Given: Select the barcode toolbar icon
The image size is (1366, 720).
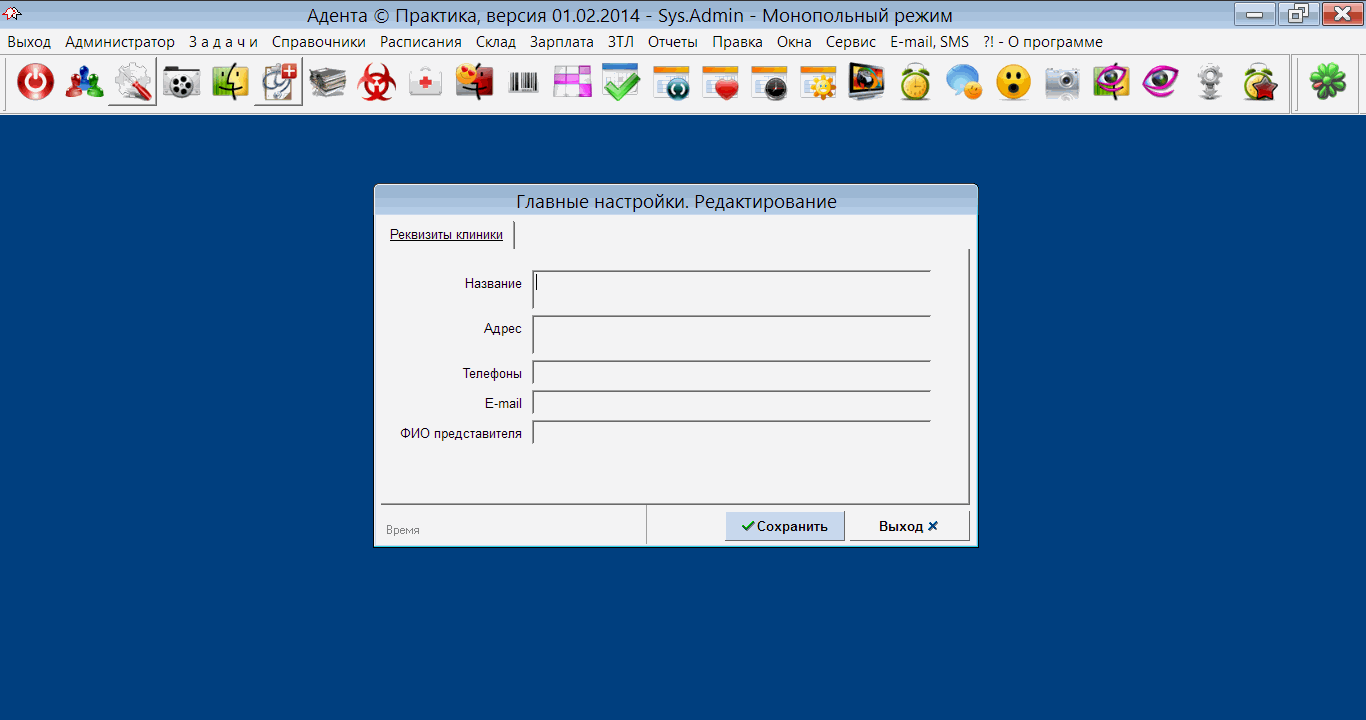Looking at the screenshot, I should coord(523,83).
